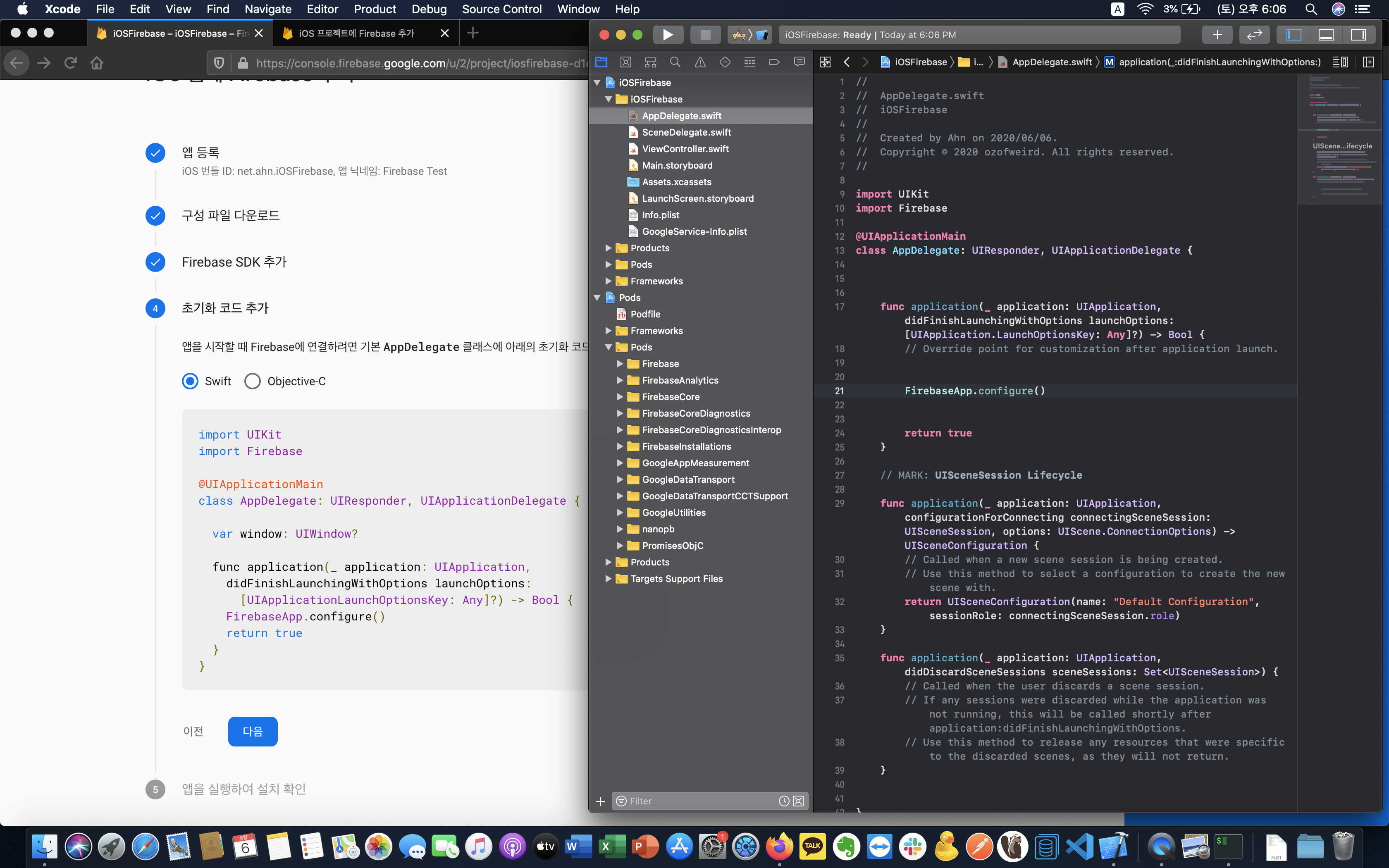Expand the FirebaseAnalytics folder
The height and width of the screenshot is (868, 1389).
(x=620, y=380)
